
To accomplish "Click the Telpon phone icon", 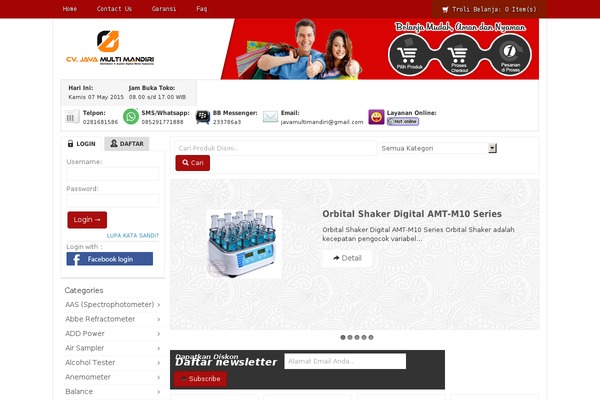I will pos(72,117).
